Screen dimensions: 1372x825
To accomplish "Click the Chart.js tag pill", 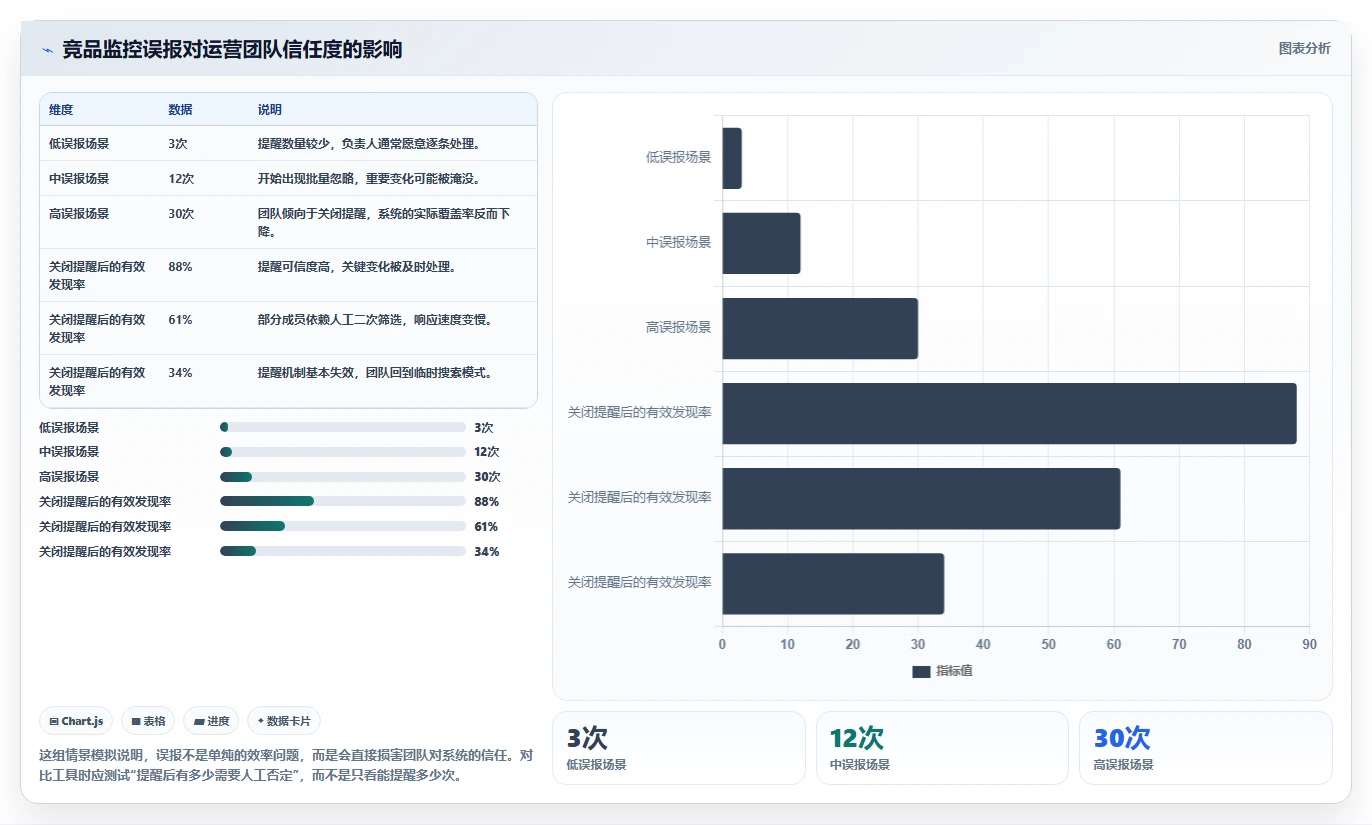I will pyautogui.click(x=76, y=721).
